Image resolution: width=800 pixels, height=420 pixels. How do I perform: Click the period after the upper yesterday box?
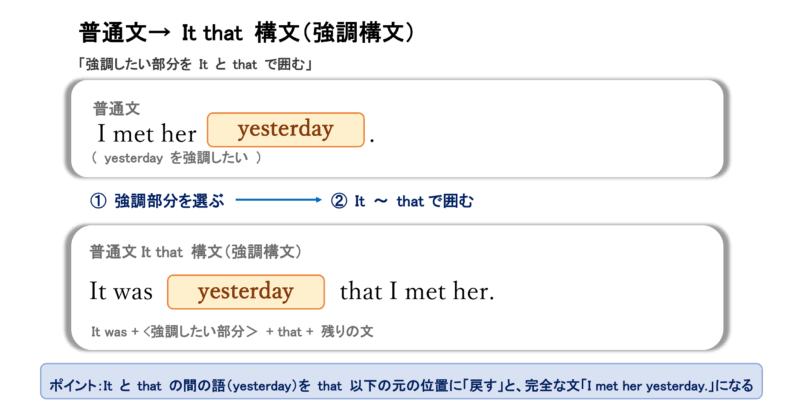(372, 135)
